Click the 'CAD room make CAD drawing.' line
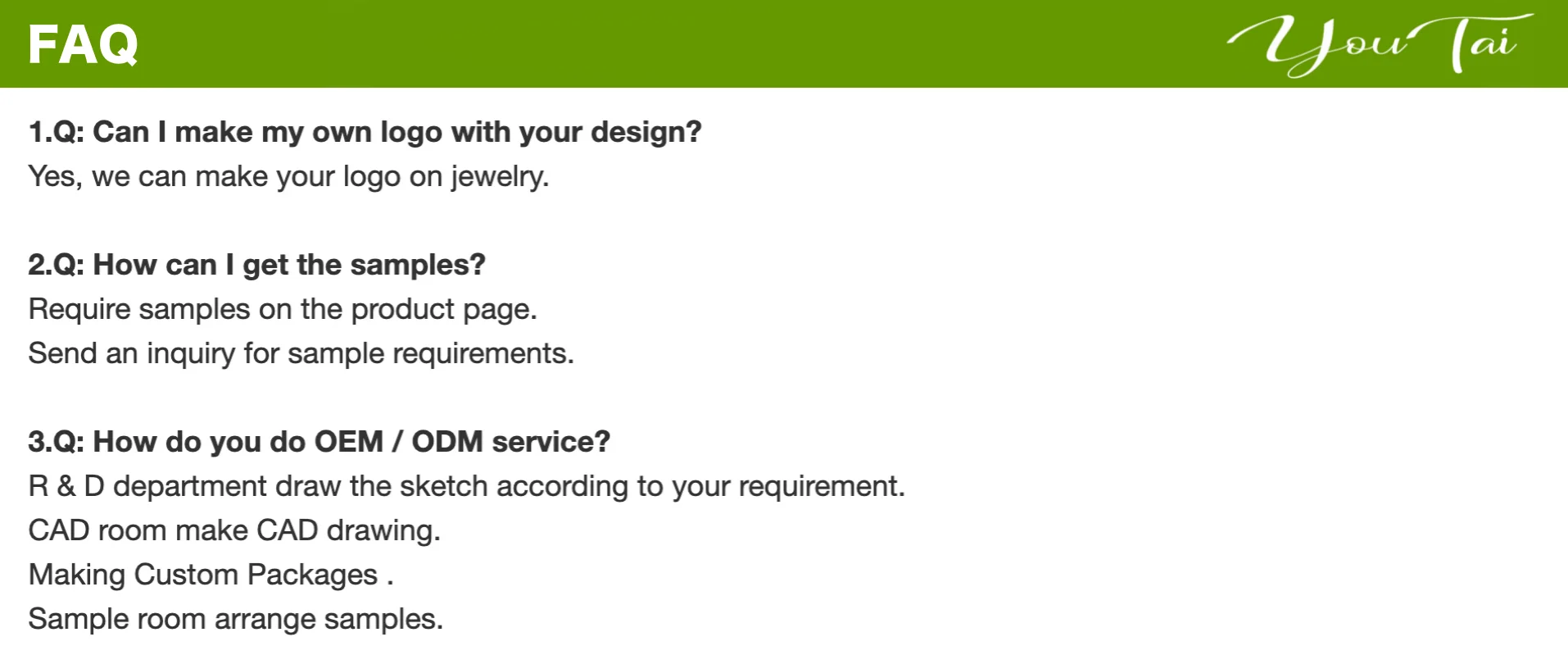 click(x=234, y=530)
